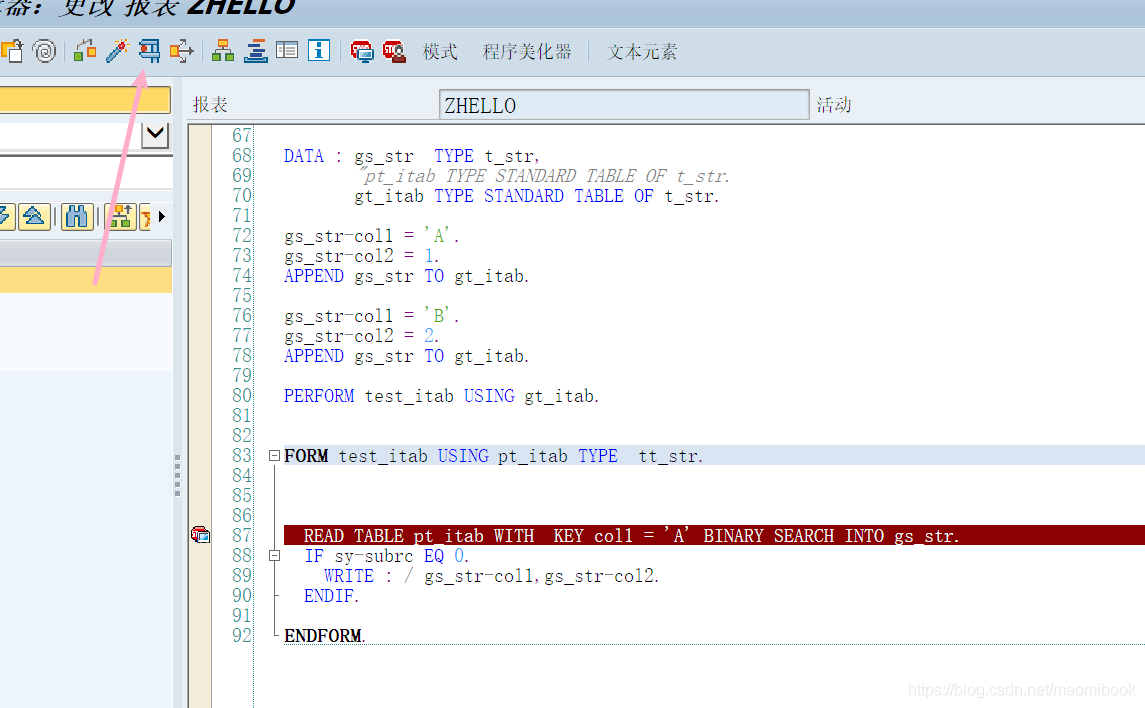Click the blue Information icon
The height and width of the screenshot is (708, 1145).
pyautogui.click(x=319, y=51)
